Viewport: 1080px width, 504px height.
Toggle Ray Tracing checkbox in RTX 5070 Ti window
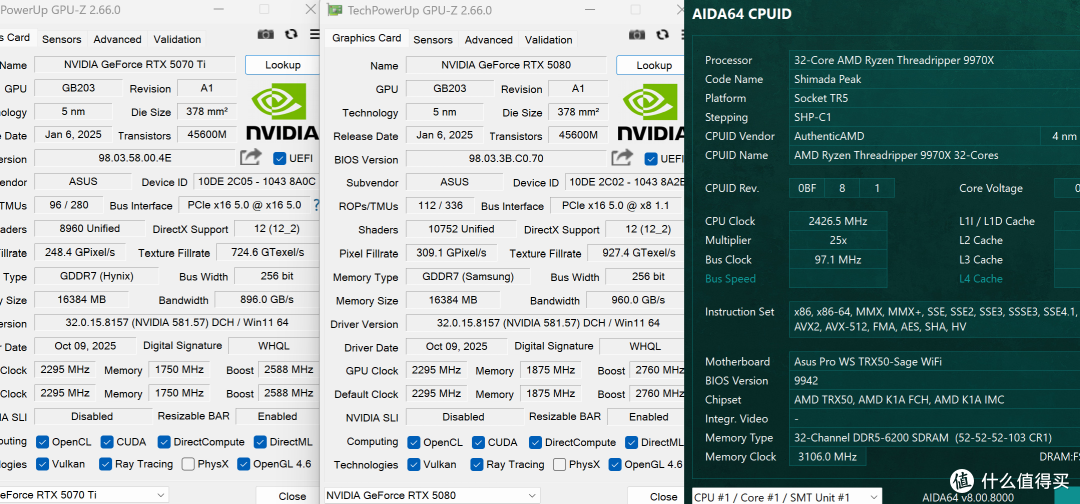[105, 463]
